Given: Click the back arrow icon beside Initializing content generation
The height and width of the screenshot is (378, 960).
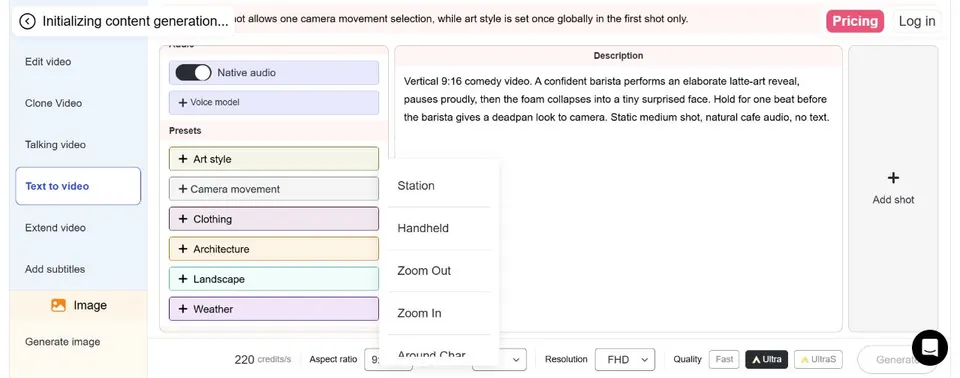Looking at the screenshot, I should [28, 21].
